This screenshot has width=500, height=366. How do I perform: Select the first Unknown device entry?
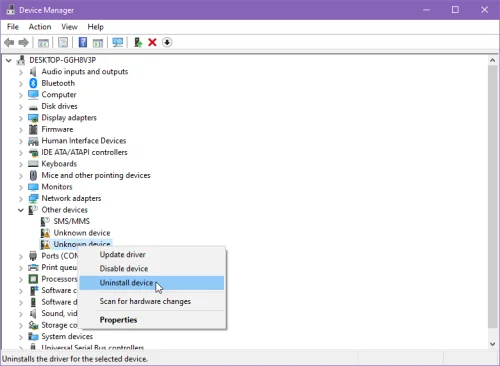[82, 233]
